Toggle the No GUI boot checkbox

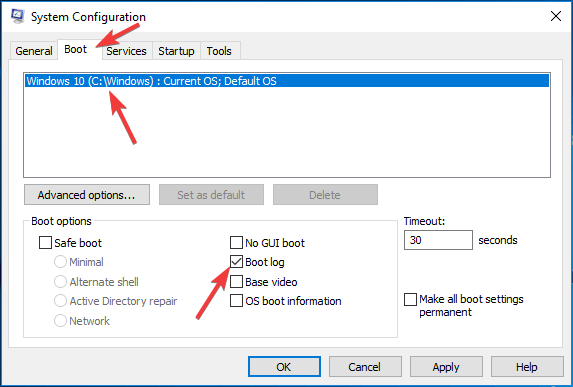(x=236, y=243)
